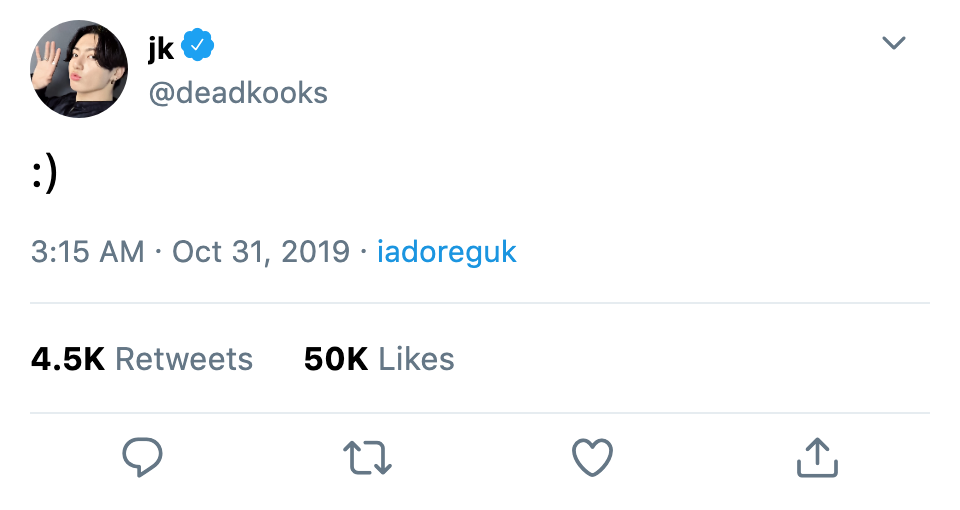Click the waving hand in avatar photo
The height and width of the screenshot is (510, 960).
pyautogui.click(x=47, y=61)
